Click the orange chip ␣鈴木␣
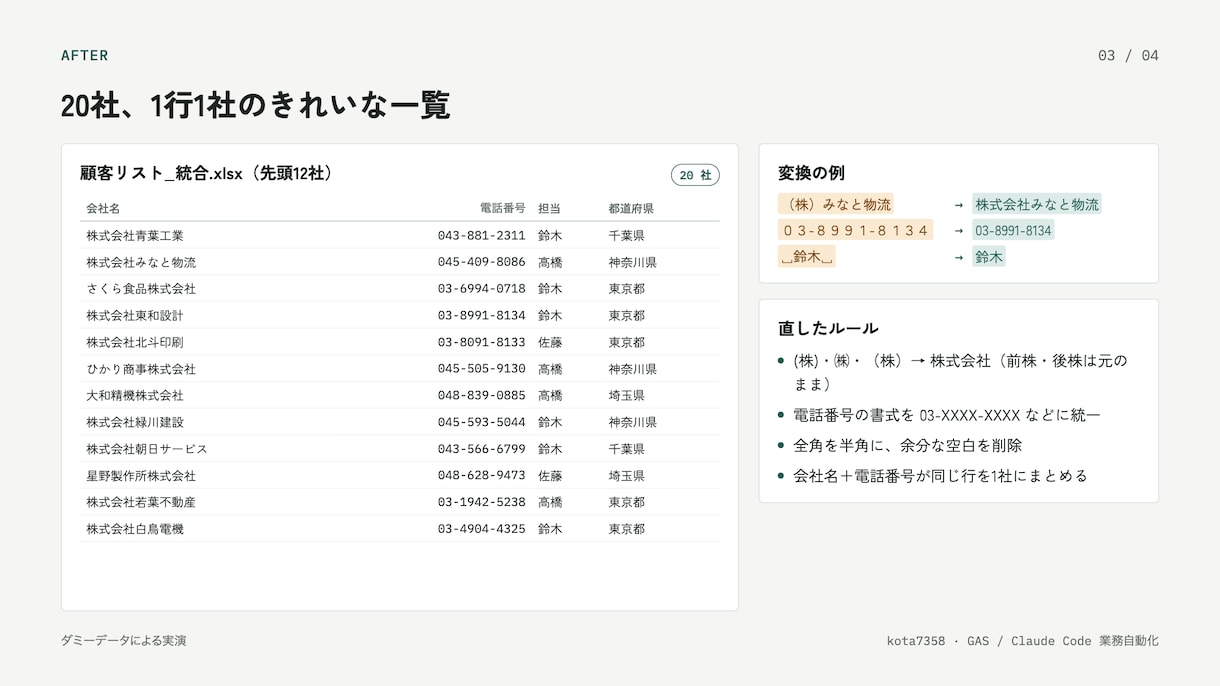 (807, 257)
